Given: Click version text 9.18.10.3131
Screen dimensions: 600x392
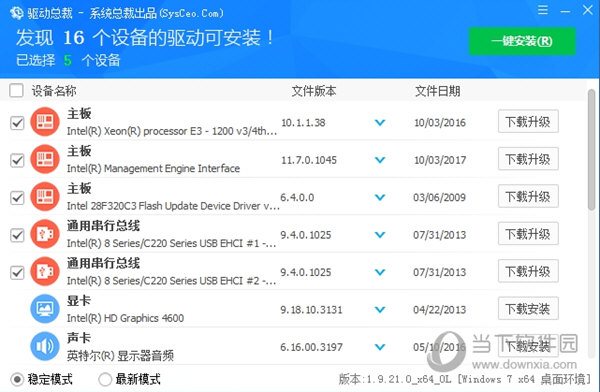Looking at the screenshot, I should 311,310.
